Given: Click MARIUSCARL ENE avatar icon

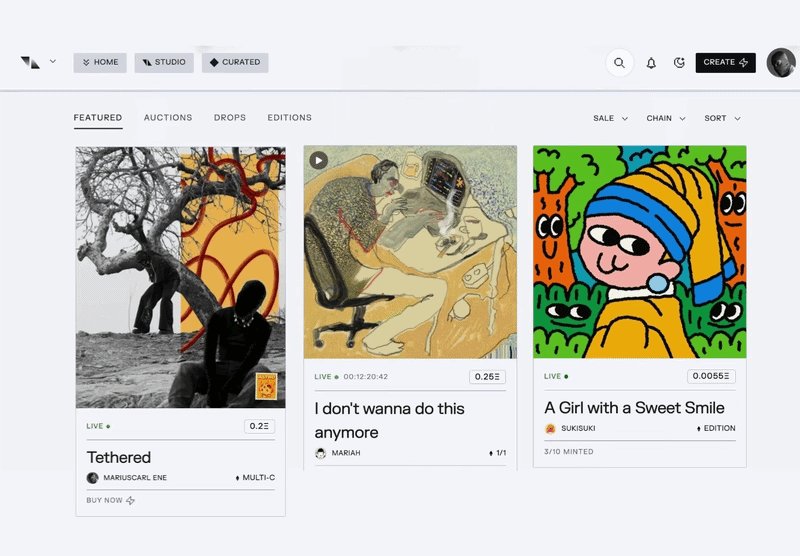Looking at the screenshot, I should coord(92,478).
